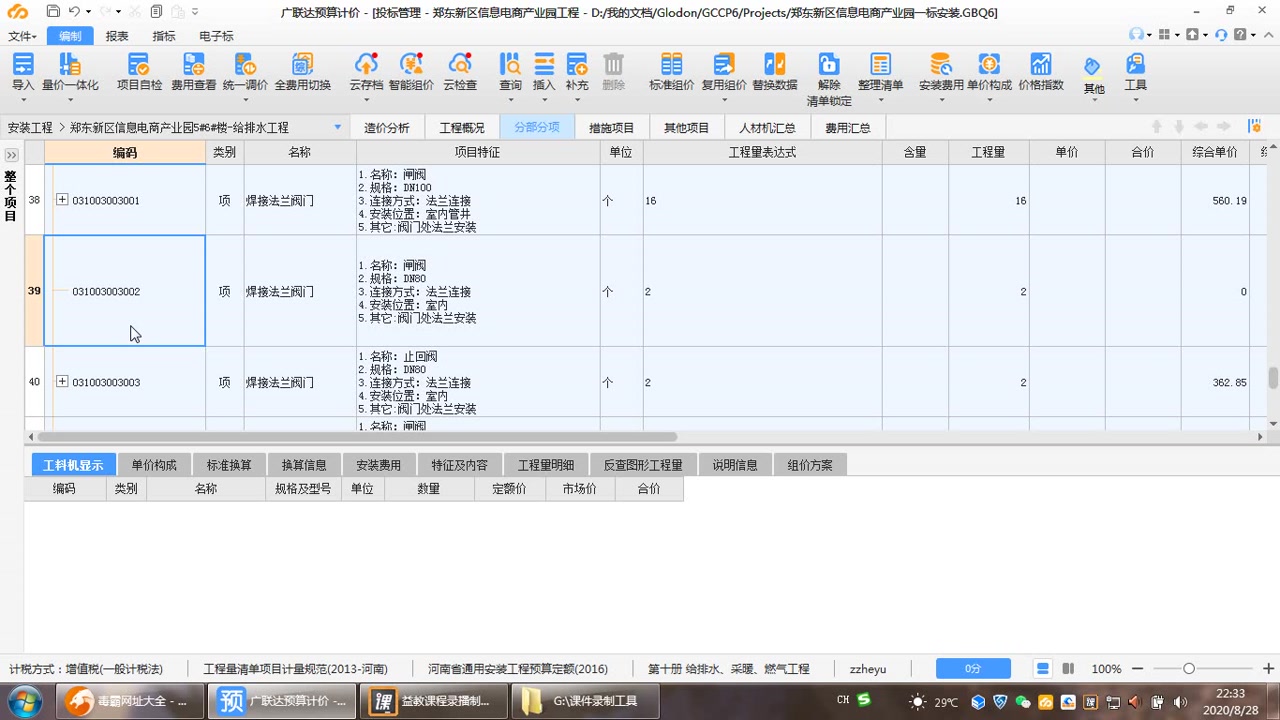Screen dimensions: 1280x720
Task: Click the table vertical scrollbar thumb
Action: (1273, 378)
